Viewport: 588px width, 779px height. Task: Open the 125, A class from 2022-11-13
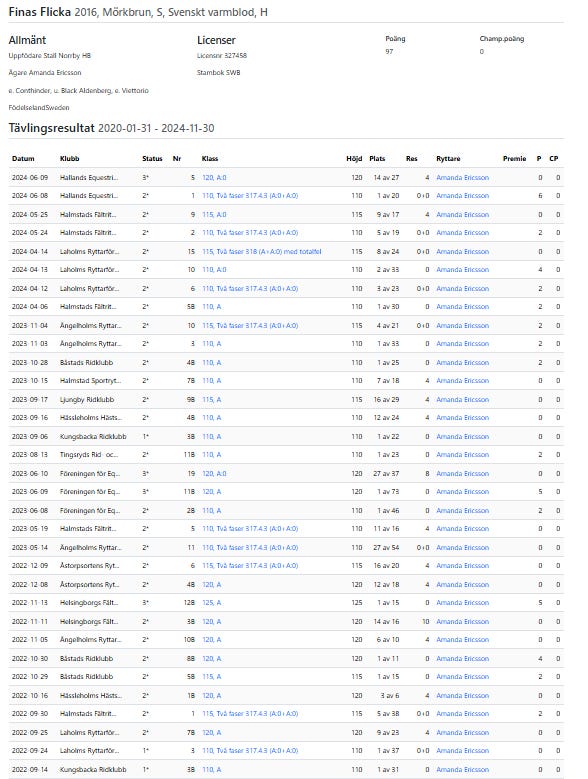tap(212, 603)
